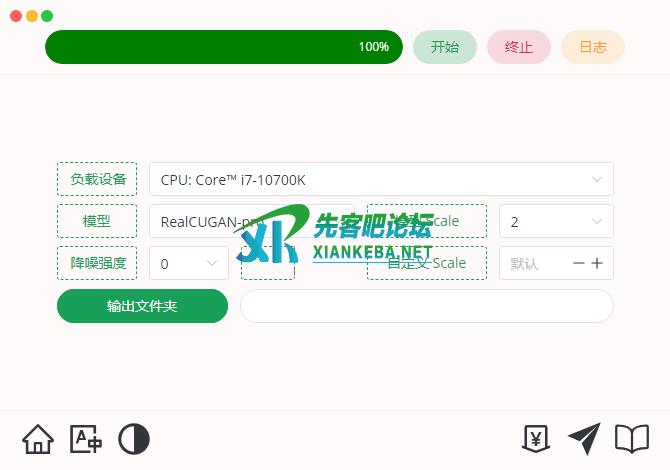Click the paper plane send icon
Screen dimensions: 670x470
click(584, 439)
